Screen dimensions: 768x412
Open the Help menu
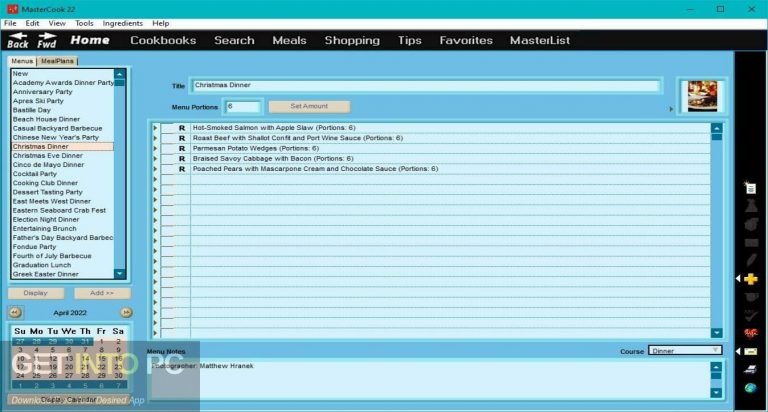[x=160, y=23]
